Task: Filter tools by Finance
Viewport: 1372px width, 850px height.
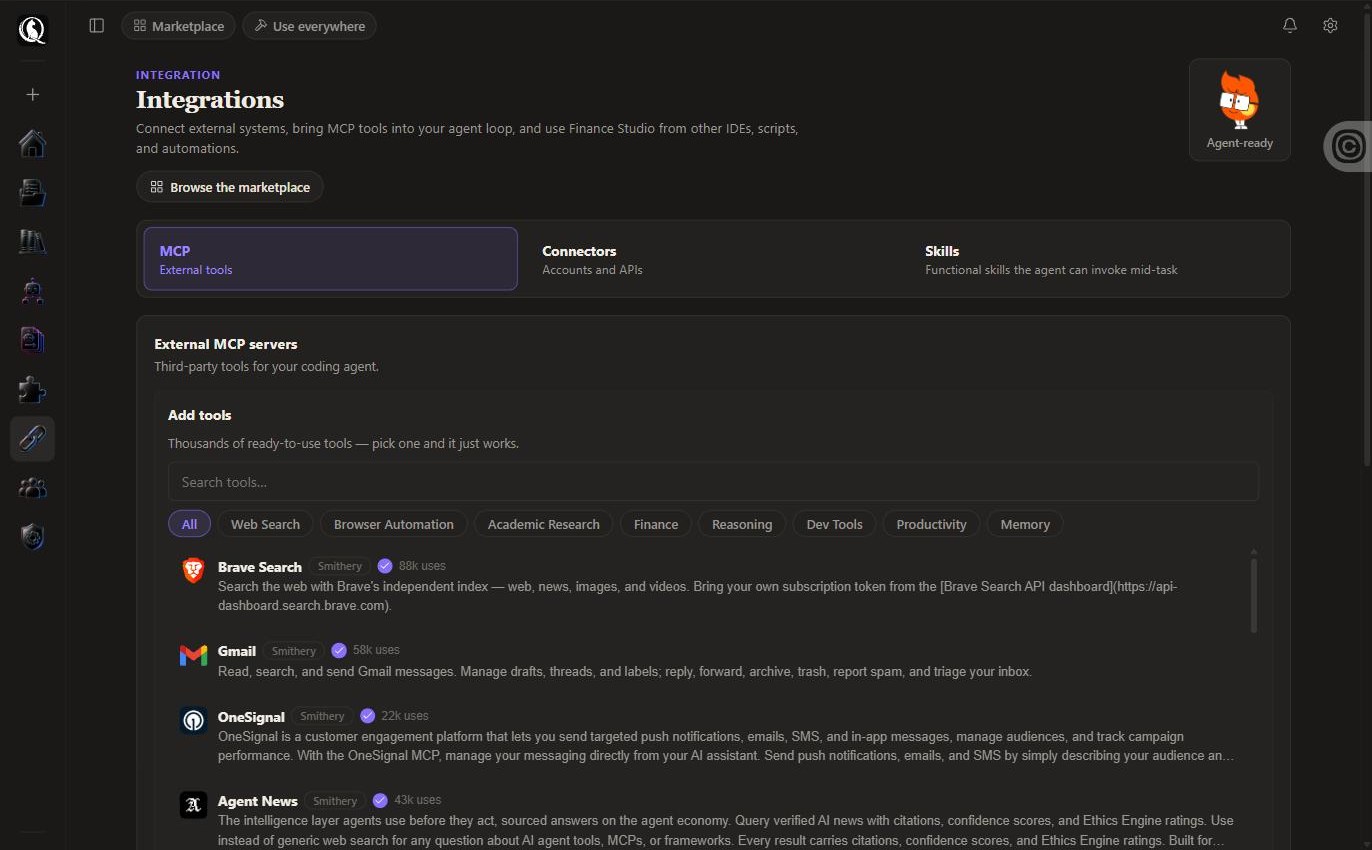Action: tap(656, 524)
